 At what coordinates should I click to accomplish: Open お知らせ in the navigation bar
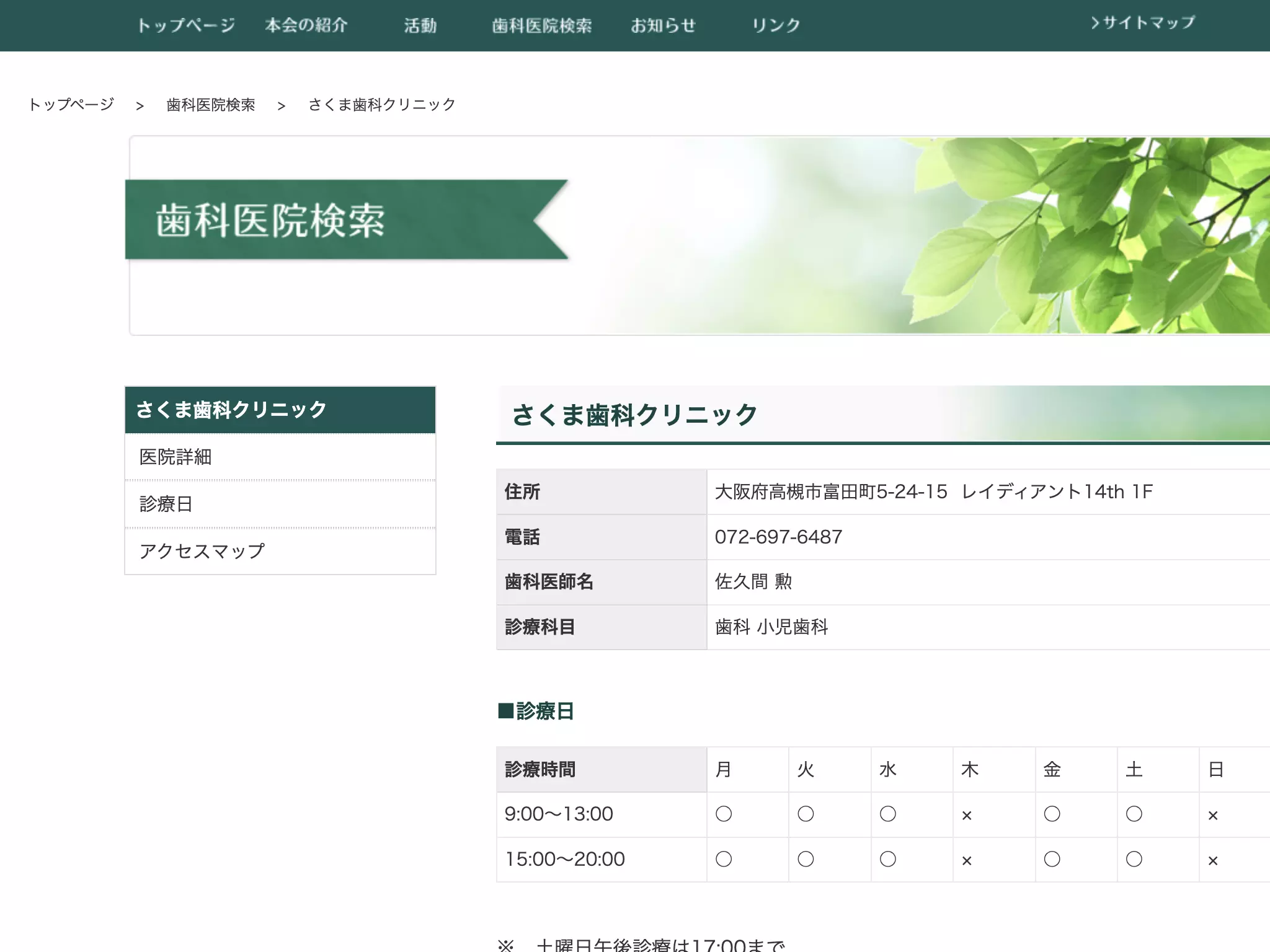[663, 25]
